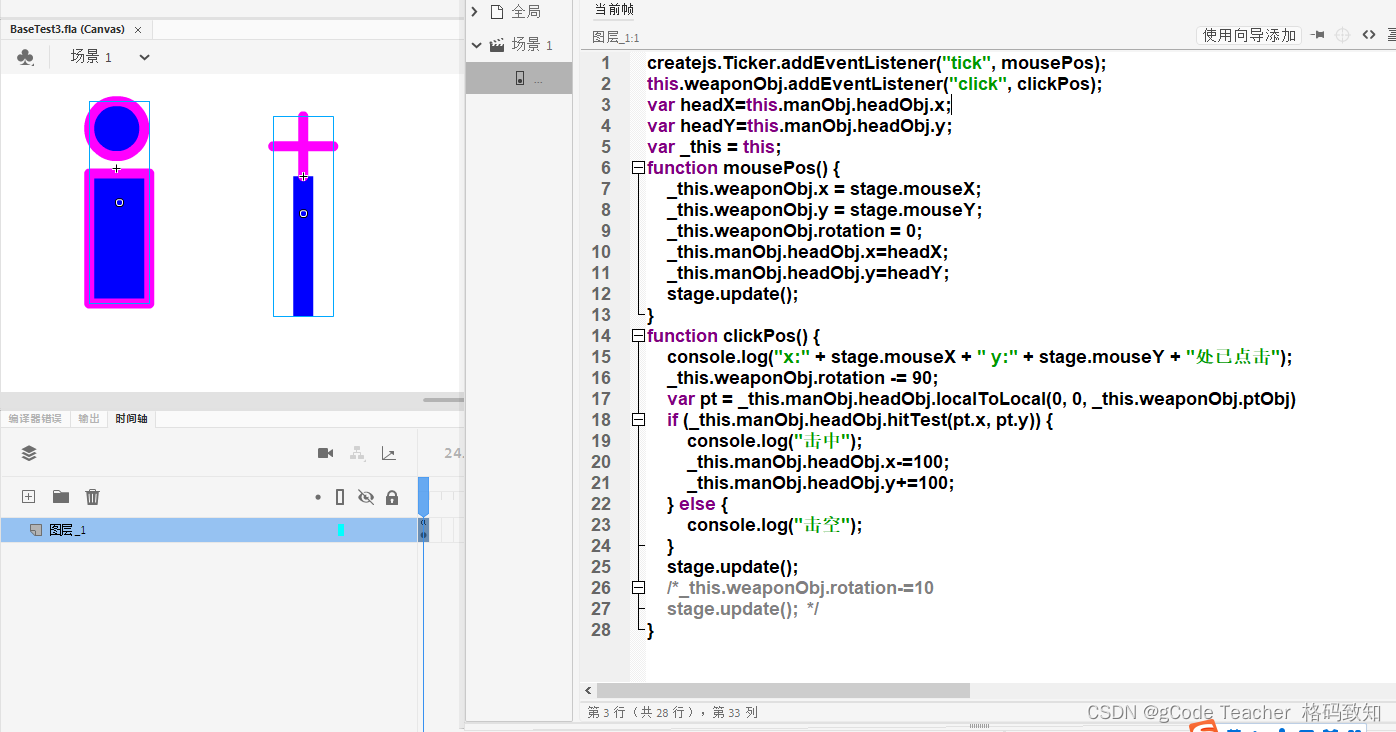Viewport: 1396px width, 732px height.
Task: Click line number 28 in gutter
Action: point(600,630)
